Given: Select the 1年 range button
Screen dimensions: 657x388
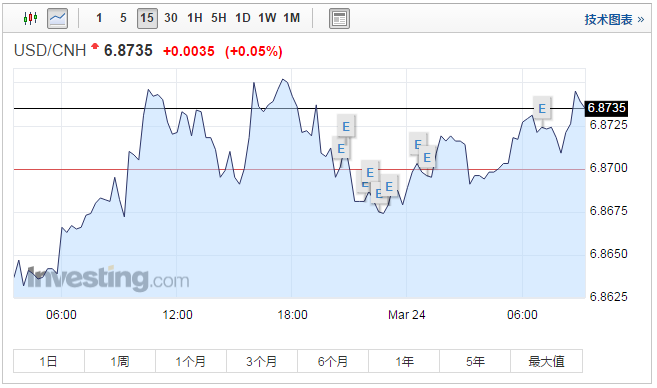Looking at the screenshot, I should pyautogui.click(x=404, y=361).
